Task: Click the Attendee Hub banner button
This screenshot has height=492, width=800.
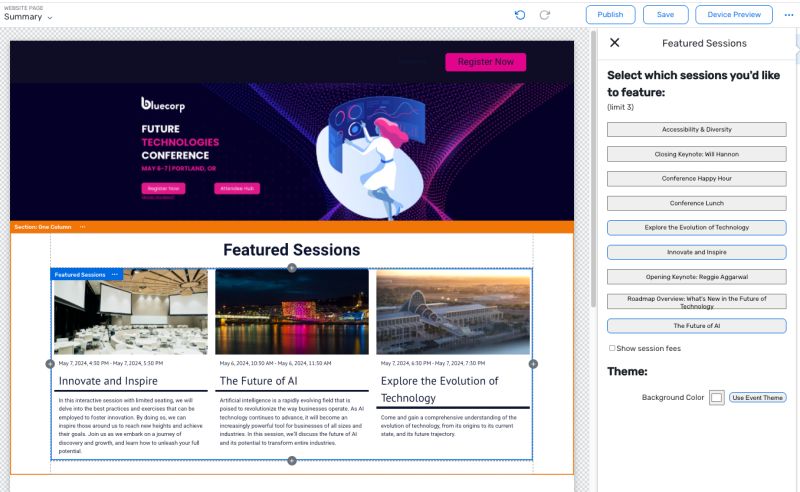Action: click(237, 188)
